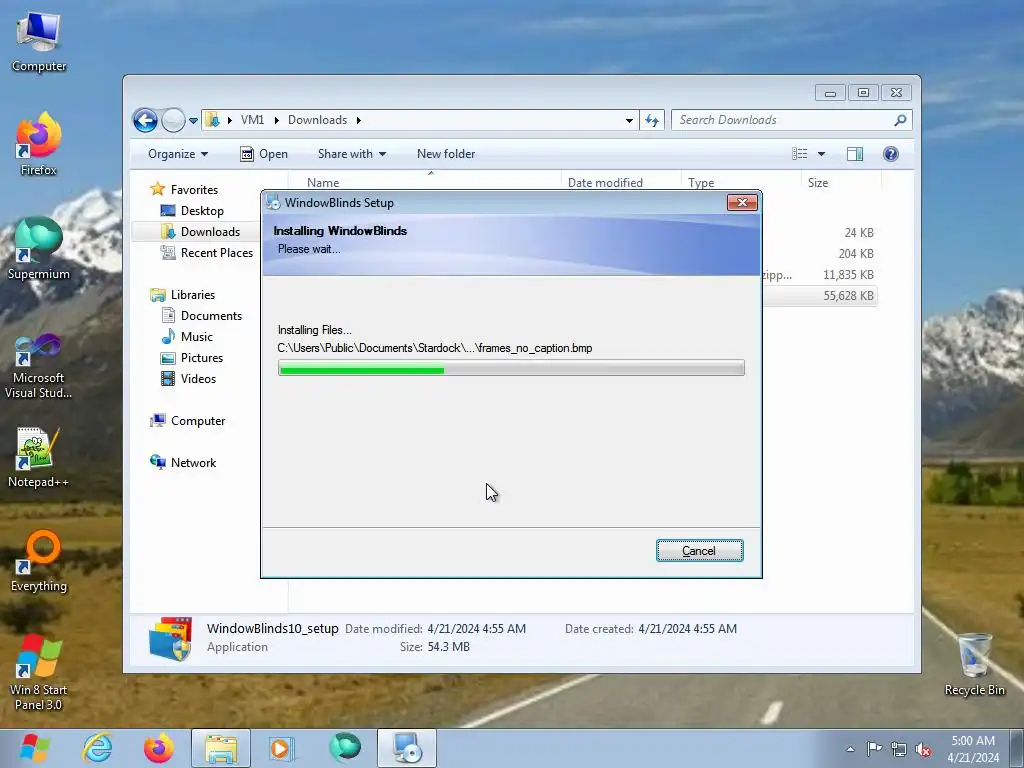The width and height of the screenshot is (1024, 768).
Task: Open Videos library
Action: pos(189,379)
